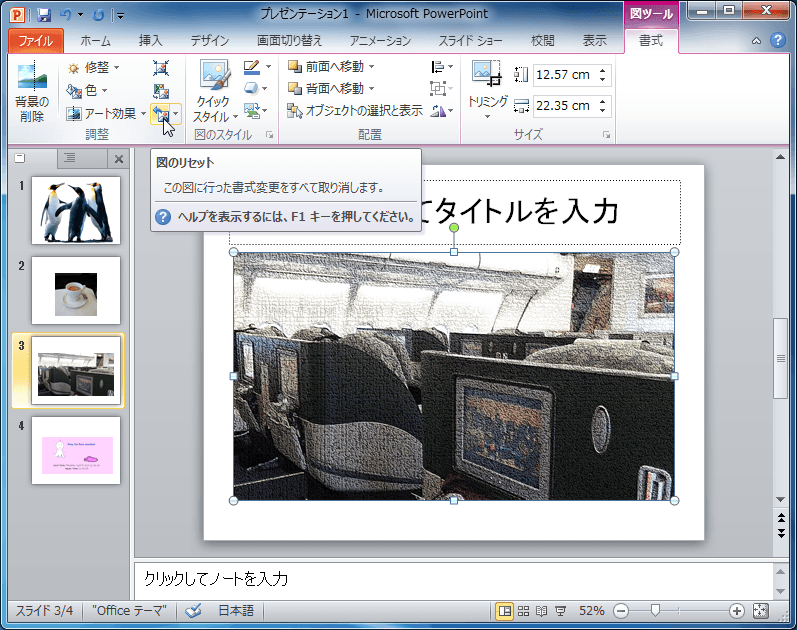Open Customize Quick Access Toolbar dropdown
The width and height of the screenshot is (797, 630).
coord(120,16)
